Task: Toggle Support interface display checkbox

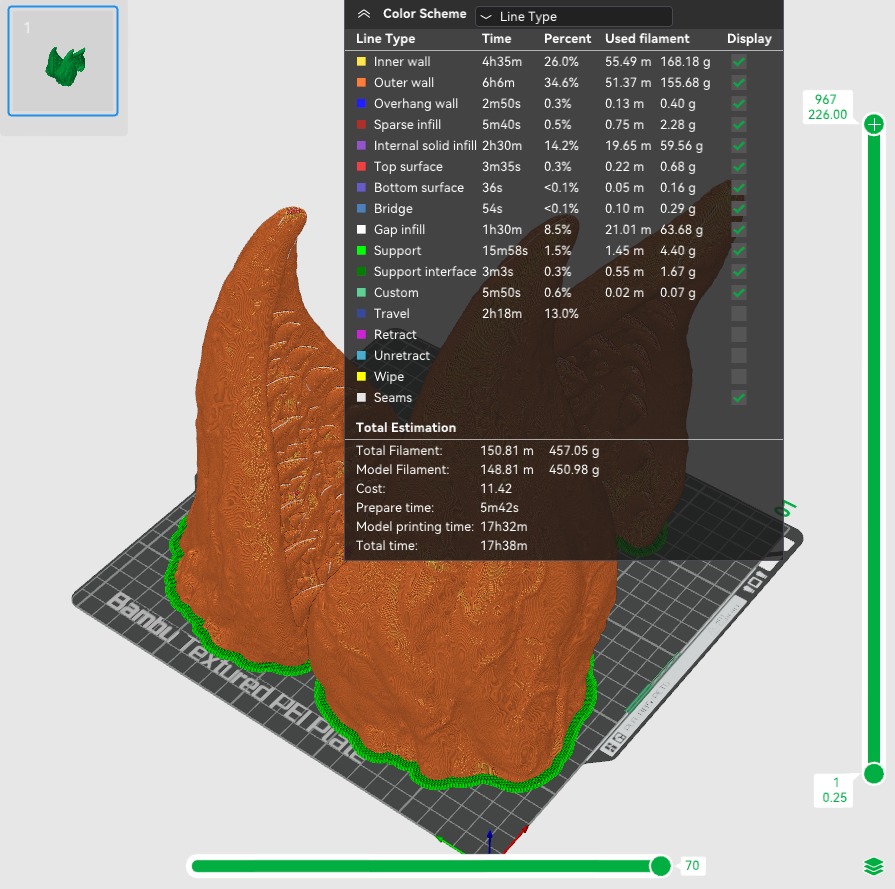Action: tap(739, 272)
